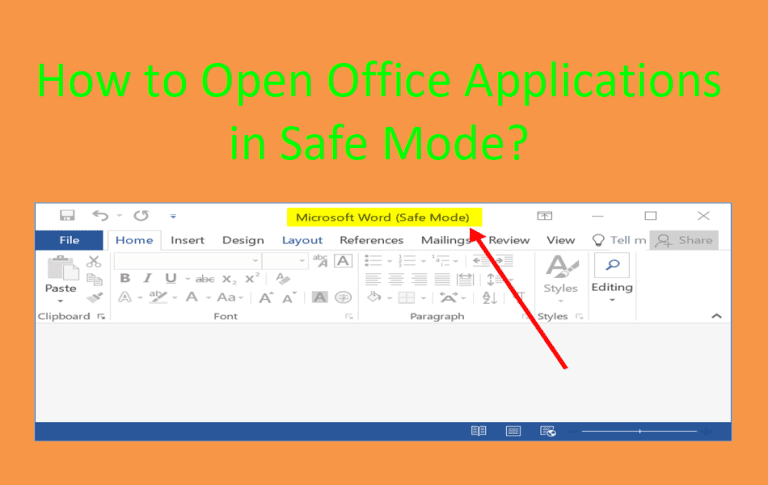Click the Paste clipboard icon
This screenshot has width=768, height=485.
point(62,268)
